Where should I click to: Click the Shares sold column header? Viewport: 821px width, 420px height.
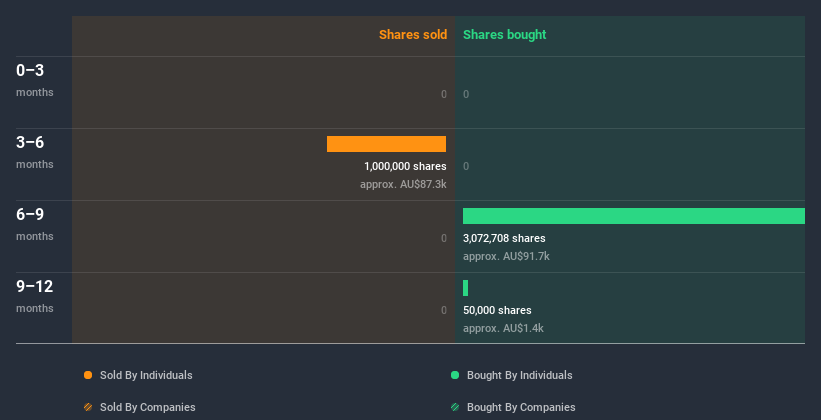tap(412, 35)
